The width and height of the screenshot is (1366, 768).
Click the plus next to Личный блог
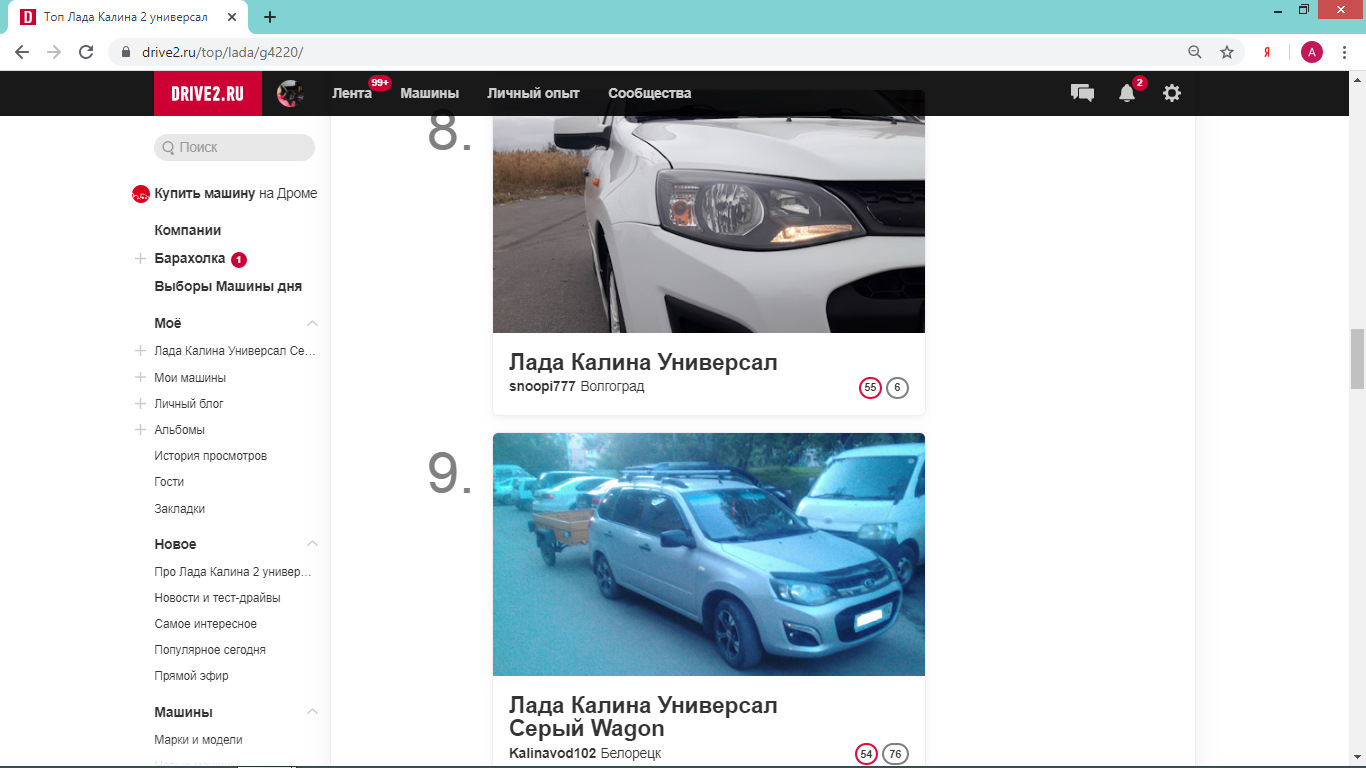[140, 404]
